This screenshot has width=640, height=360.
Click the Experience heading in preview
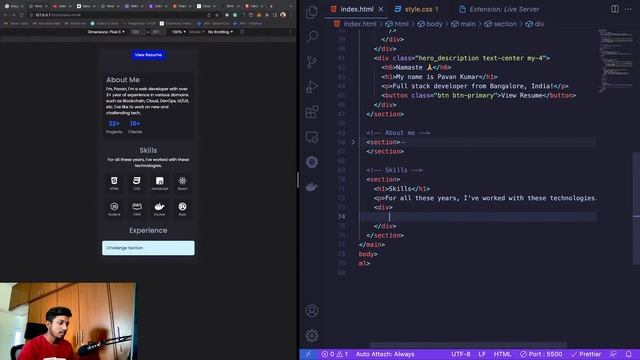148,230
